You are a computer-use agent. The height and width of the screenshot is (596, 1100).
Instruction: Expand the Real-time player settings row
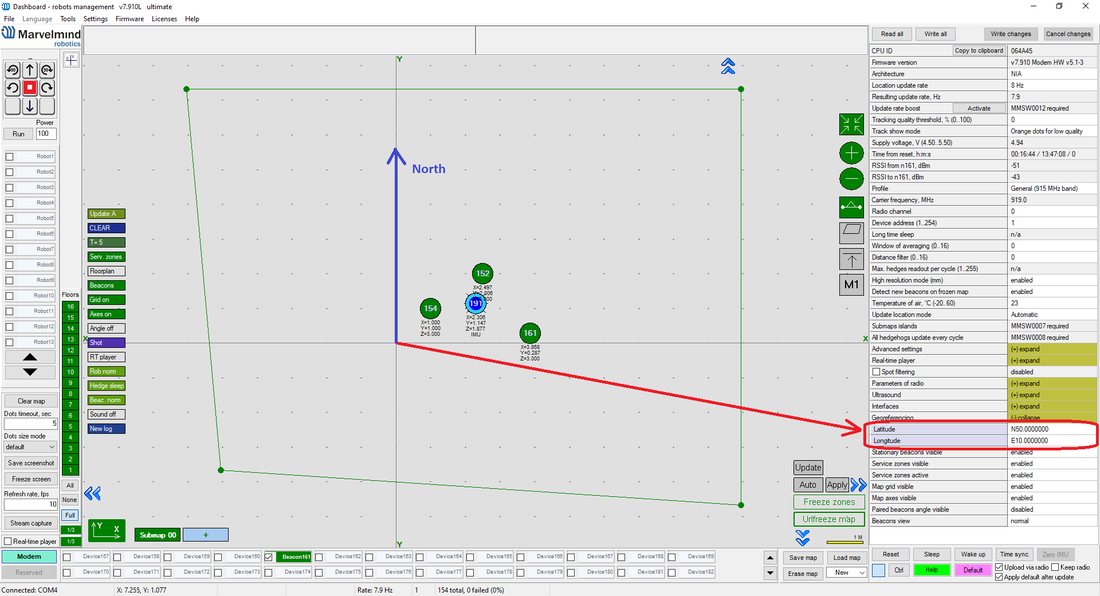point(1052,360)
